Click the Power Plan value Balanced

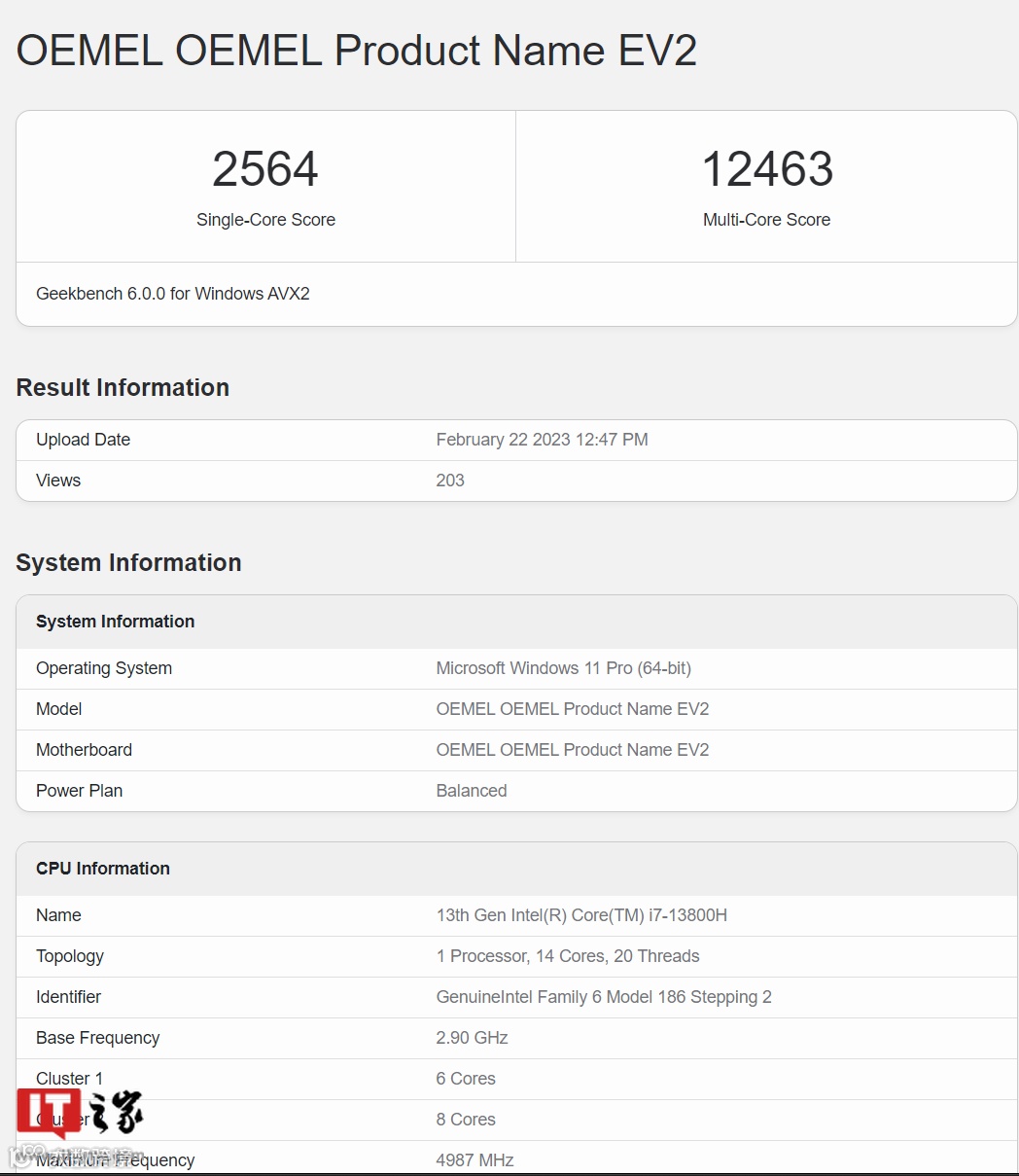[472, 791]
